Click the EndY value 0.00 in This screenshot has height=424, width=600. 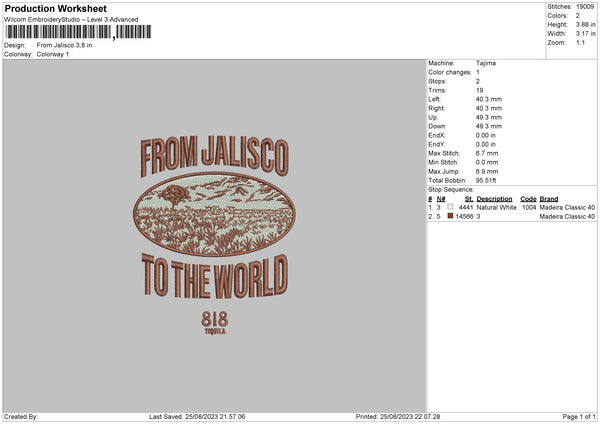(486, 145)
